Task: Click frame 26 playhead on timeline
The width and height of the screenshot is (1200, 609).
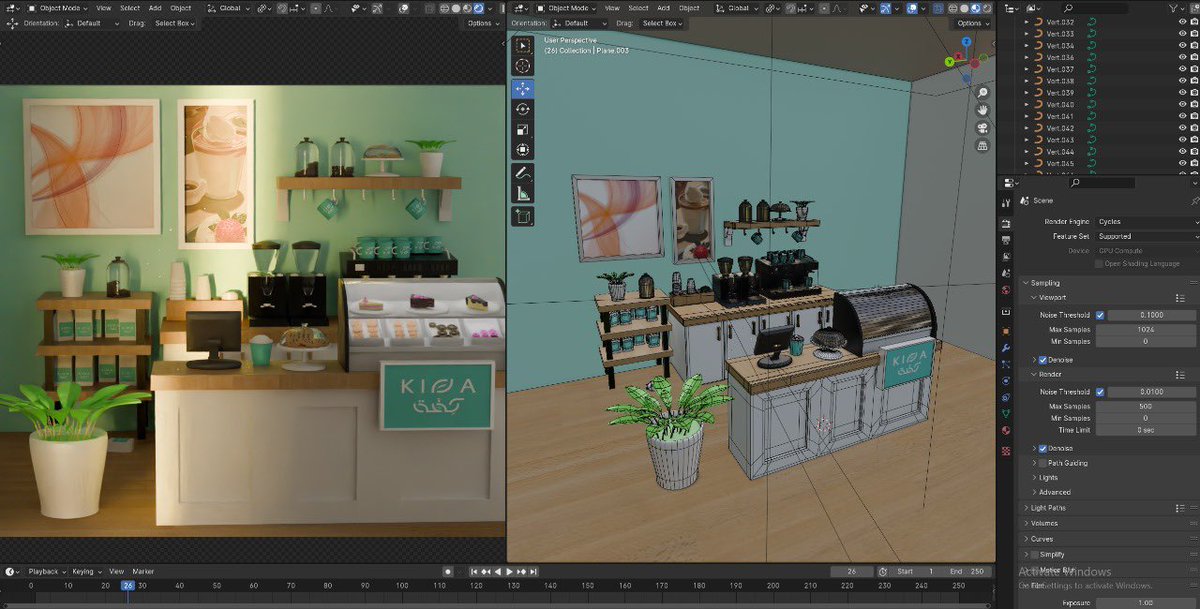Action: click(127, 585)
